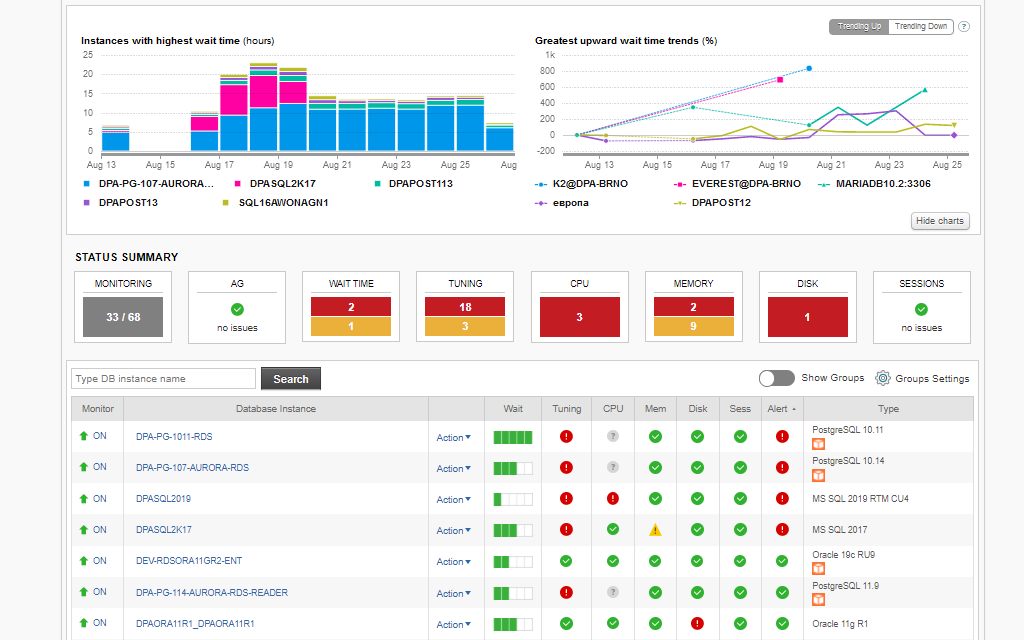Click the Hide charts button
This screenshot has width=1024, height=640.
pos(939,221)
